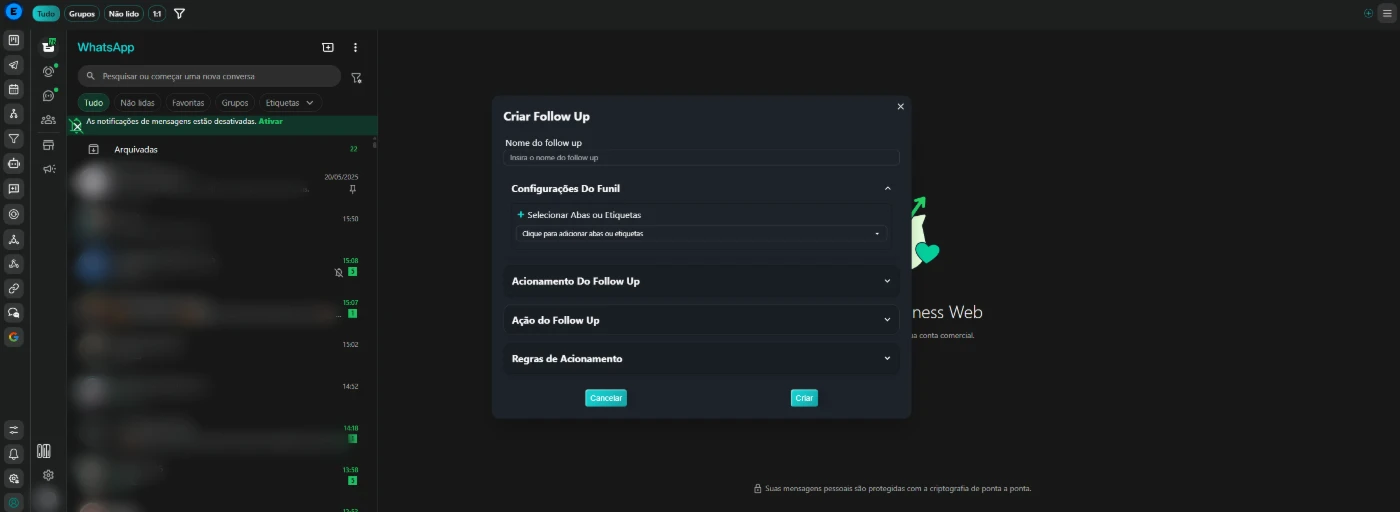The width and height of the screenshot is (1400, 512).
Task: Click the 'Nome do follow up' input field
Action: point(700,158)
